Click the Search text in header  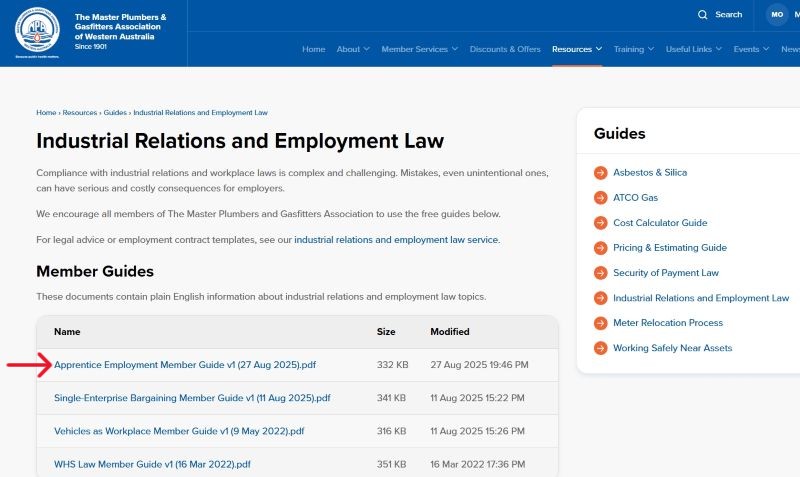729,15
